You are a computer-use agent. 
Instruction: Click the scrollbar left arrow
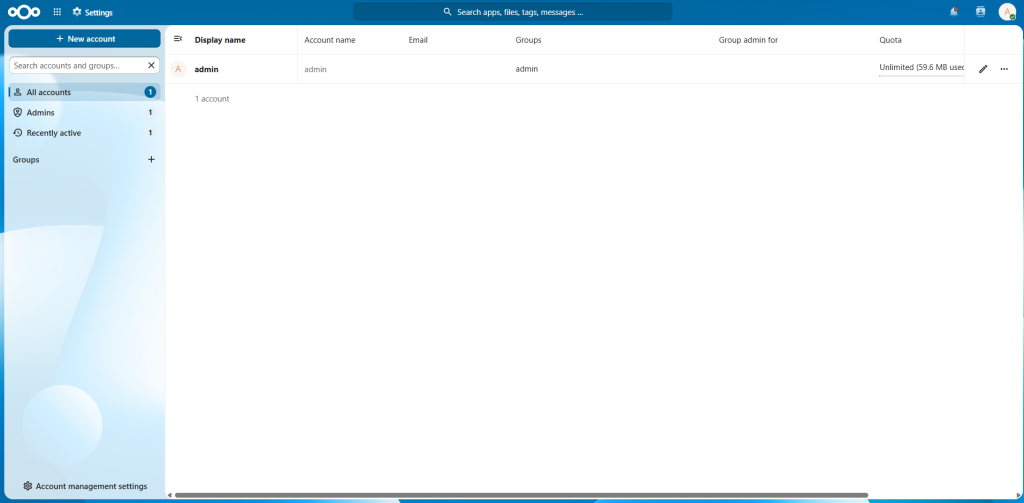tap(170, 495)
